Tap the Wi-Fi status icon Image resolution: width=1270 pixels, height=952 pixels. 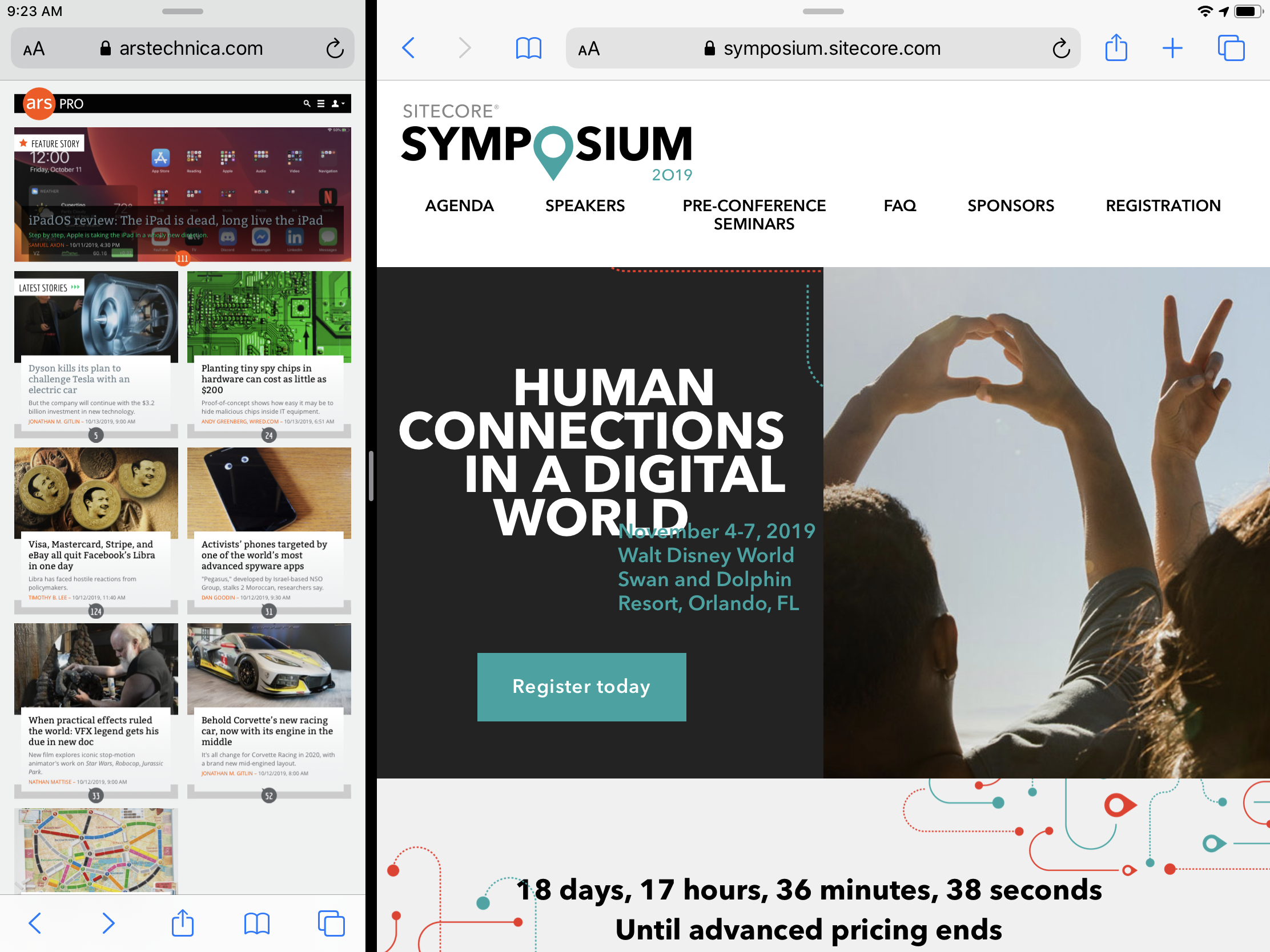pyautogui.click(x=1204, y=11)
